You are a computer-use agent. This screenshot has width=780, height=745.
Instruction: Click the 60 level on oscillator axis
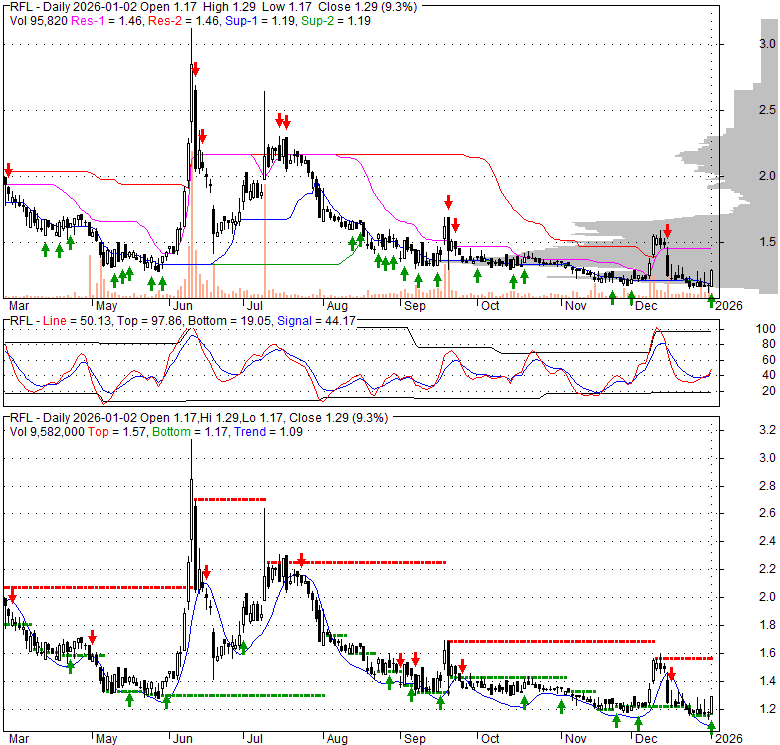[769, 360]
